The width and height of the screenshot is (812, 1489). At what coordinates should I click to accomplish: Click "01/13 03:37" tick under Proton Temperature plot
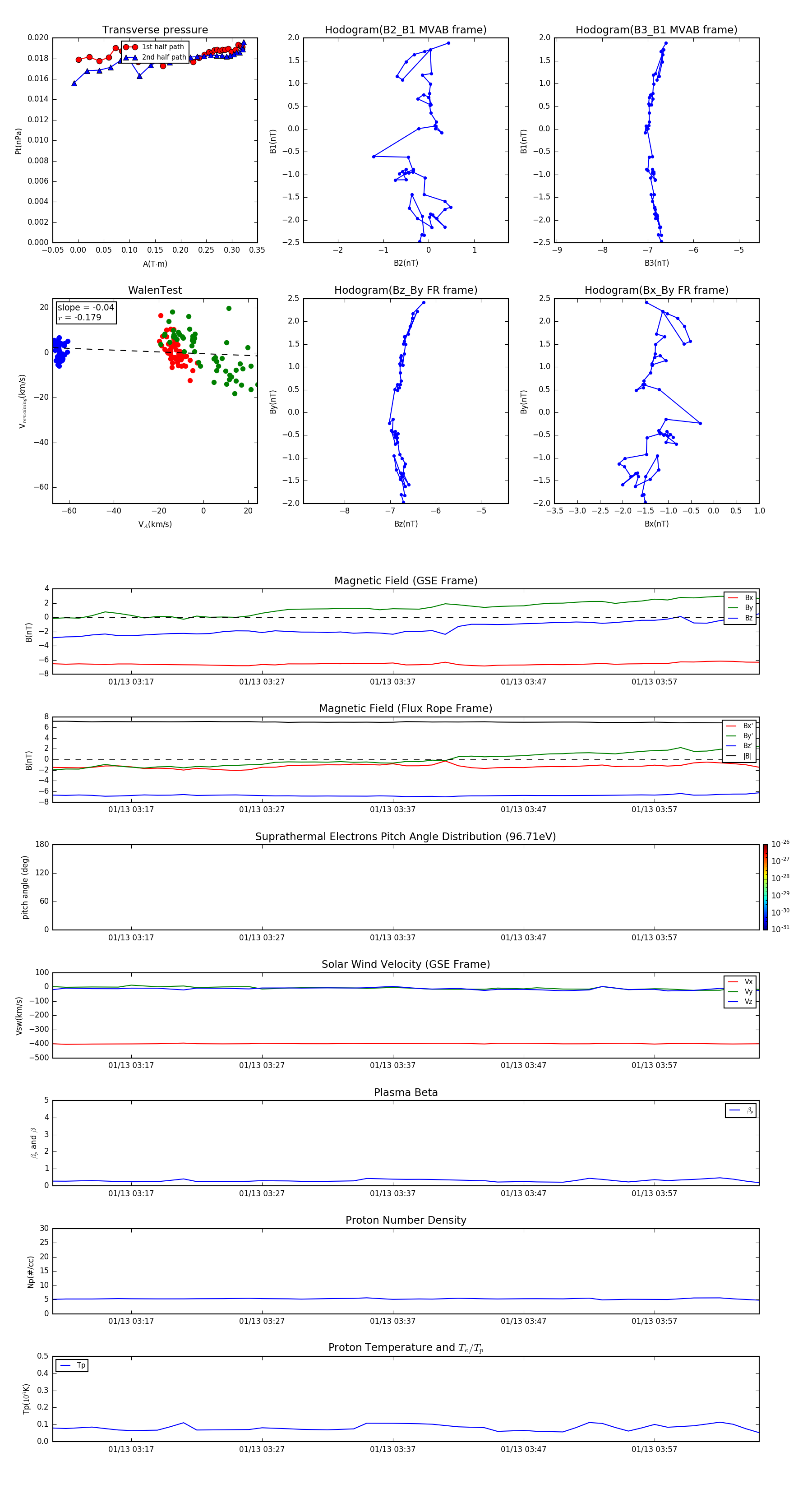coord(392,1449)
